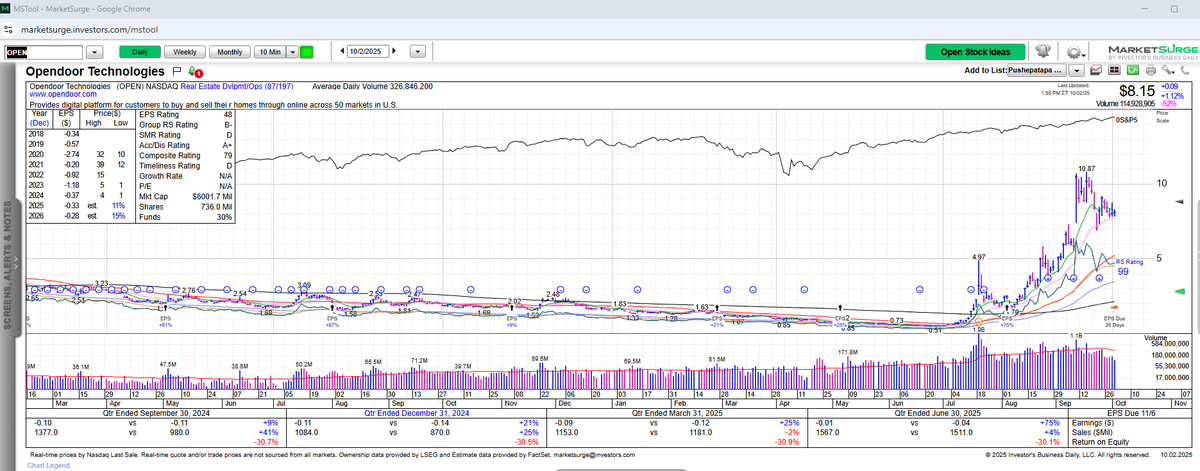This screenshot has width=1200, height=471.
Task: Select the 10 Min intraday timeframe
Action: 268,52
